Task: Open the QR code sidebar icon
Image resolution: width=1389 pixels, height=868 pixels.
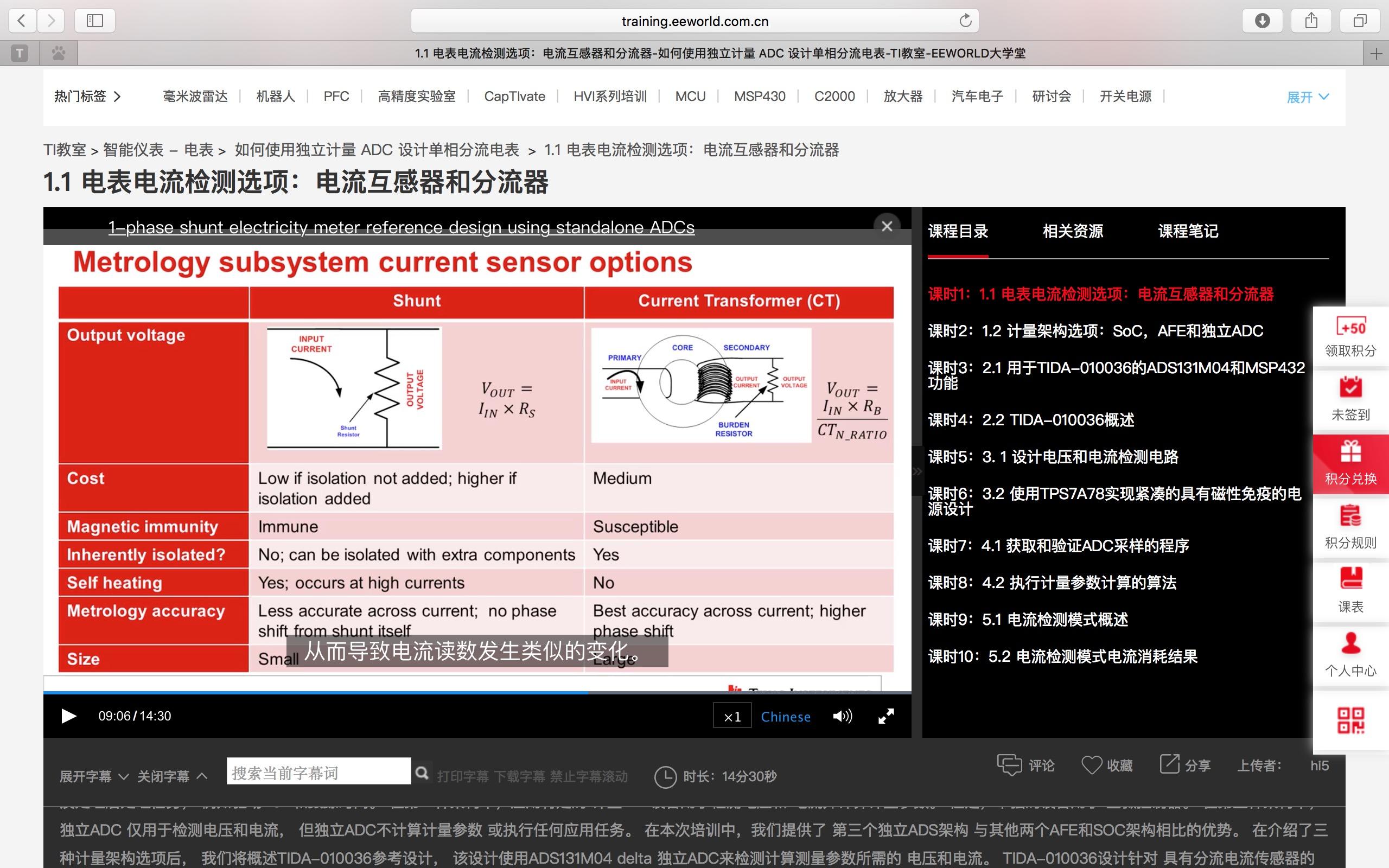Action: [1350, 720]
